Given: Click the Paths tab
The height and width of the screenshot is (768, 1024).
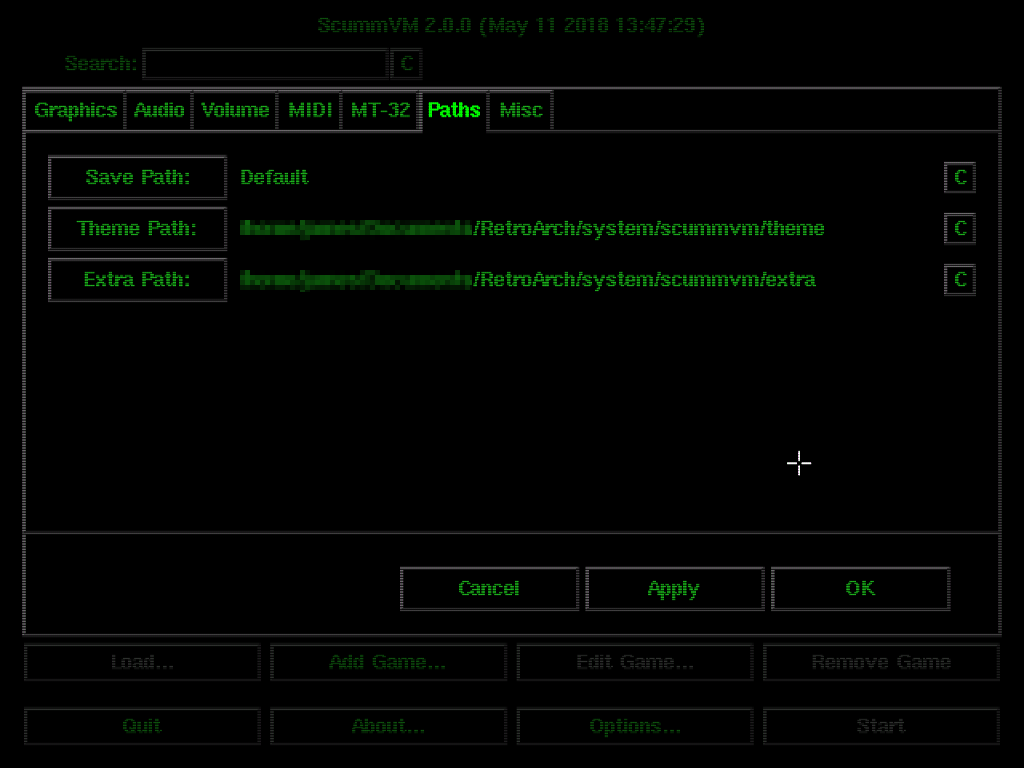Looking at the screenshot, I should [454, 110].
